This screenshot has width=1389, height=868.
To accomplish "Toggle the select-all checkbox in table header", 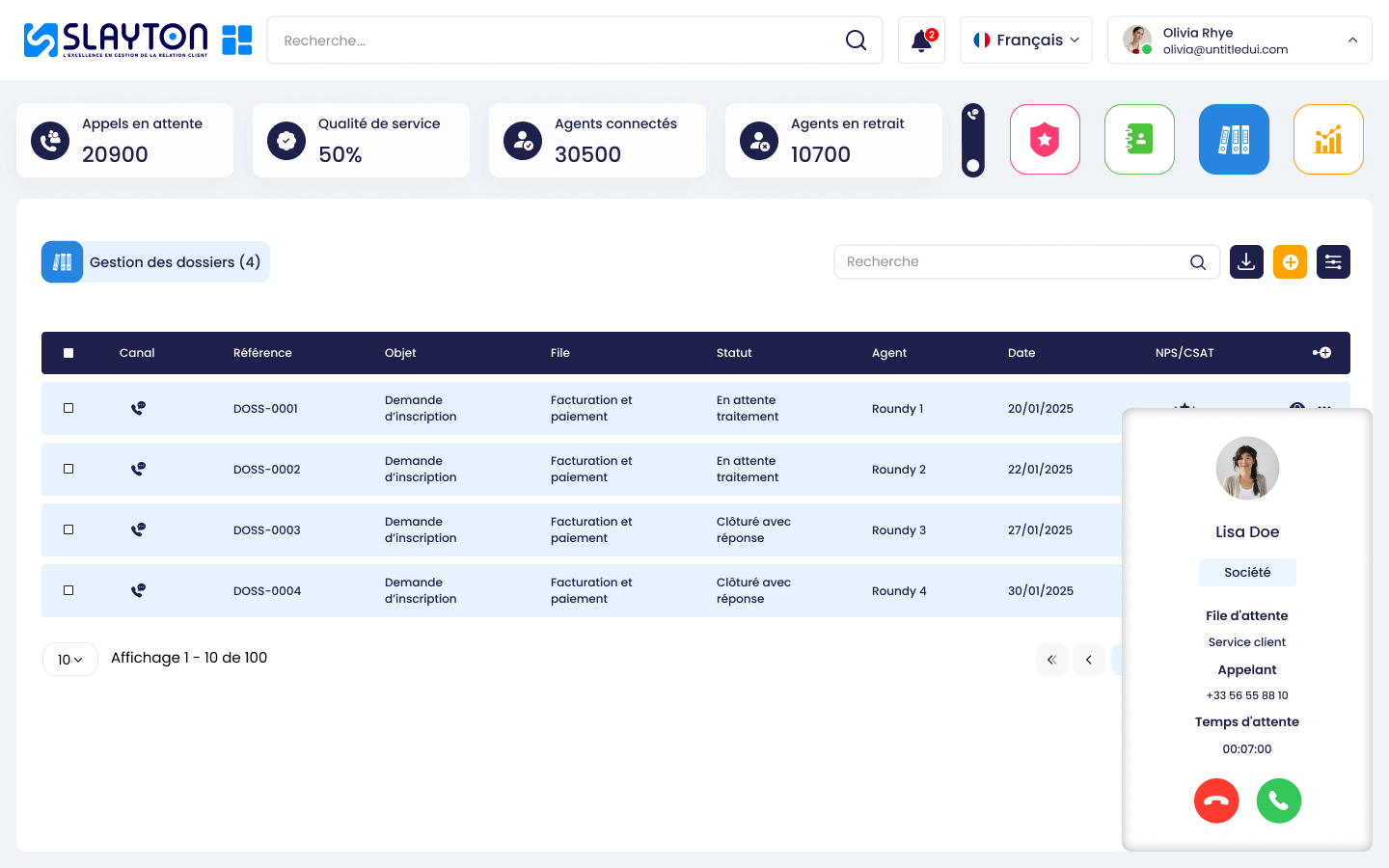I will (68, 353).
